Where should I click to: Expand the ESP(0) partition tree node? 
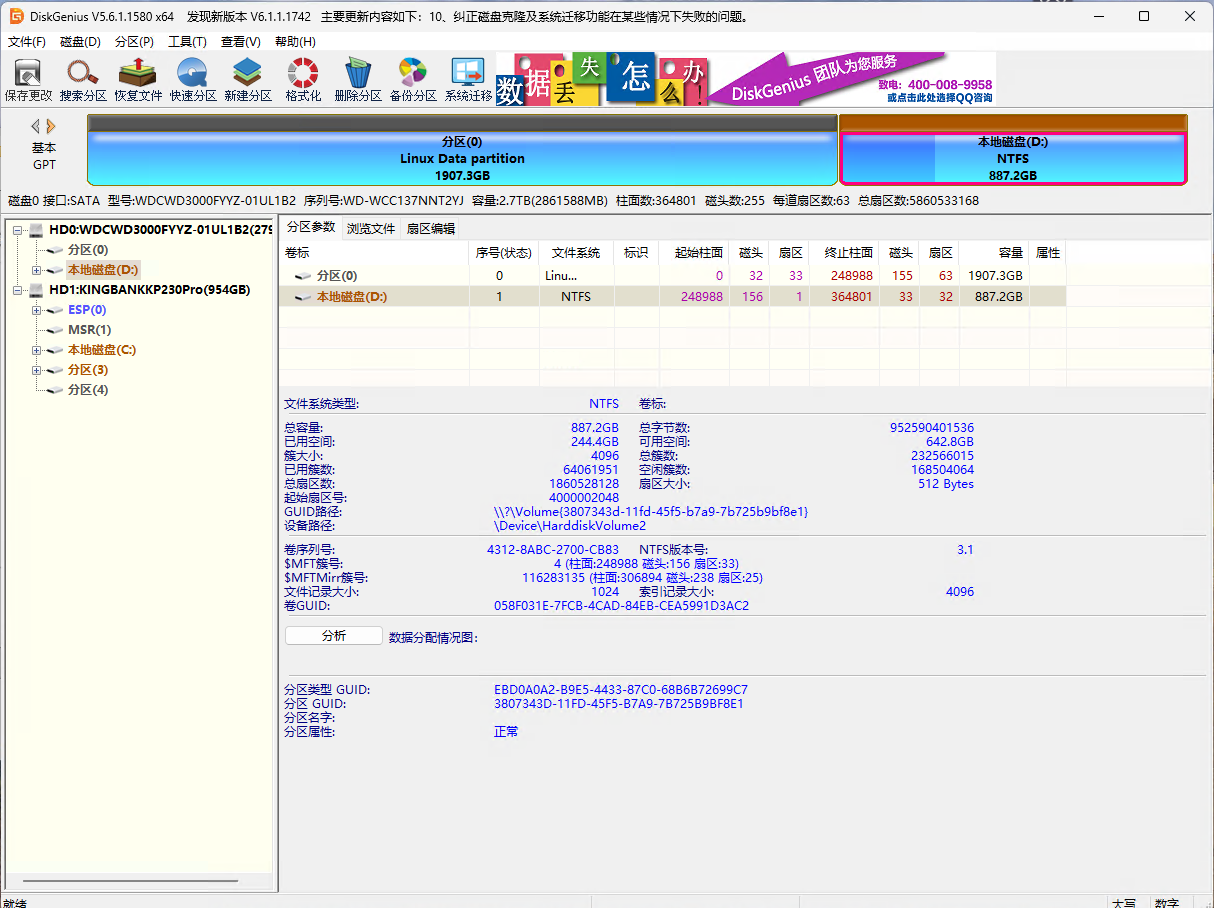point(37,310)
